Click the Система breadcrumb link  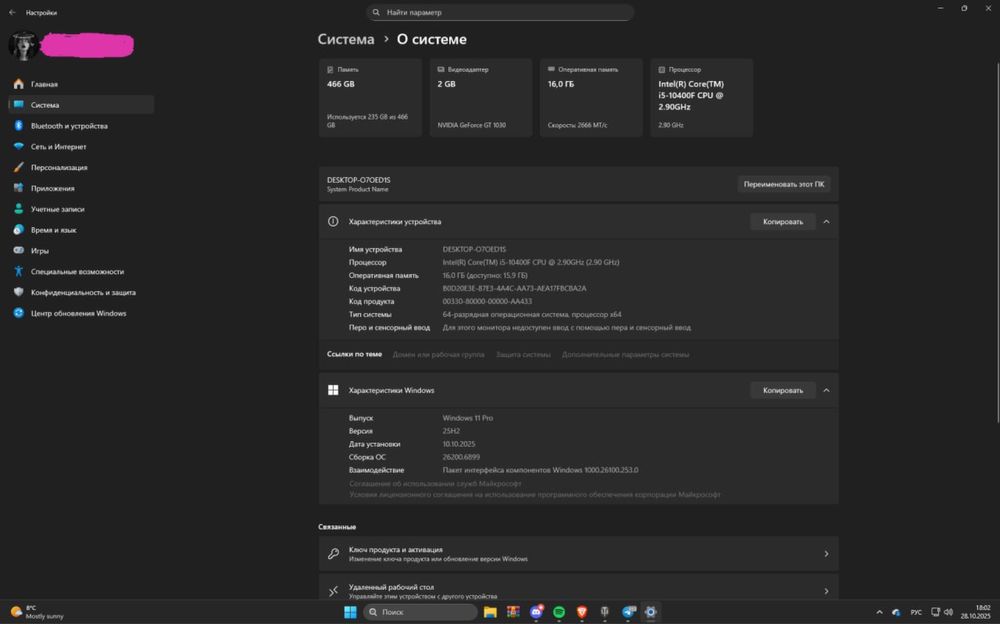pos(346,39)
